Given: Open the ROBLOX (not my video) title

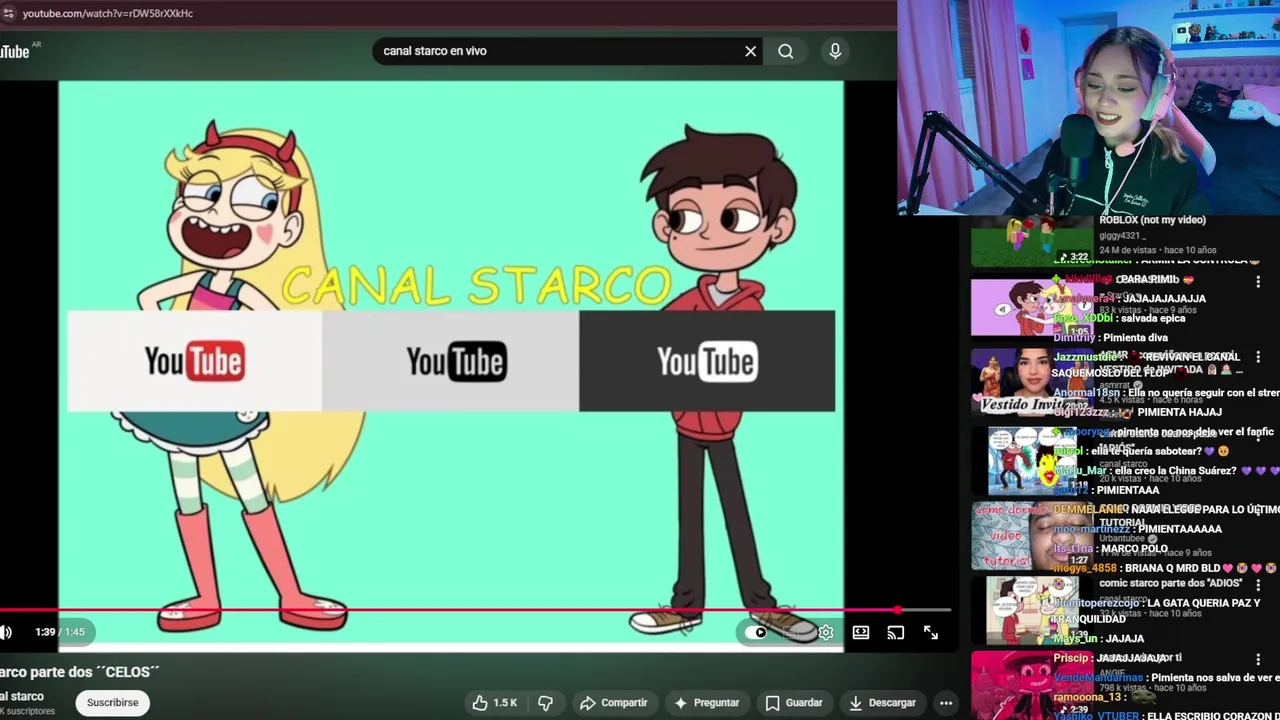Looking at the screenshot, I should pos(1152,220).
